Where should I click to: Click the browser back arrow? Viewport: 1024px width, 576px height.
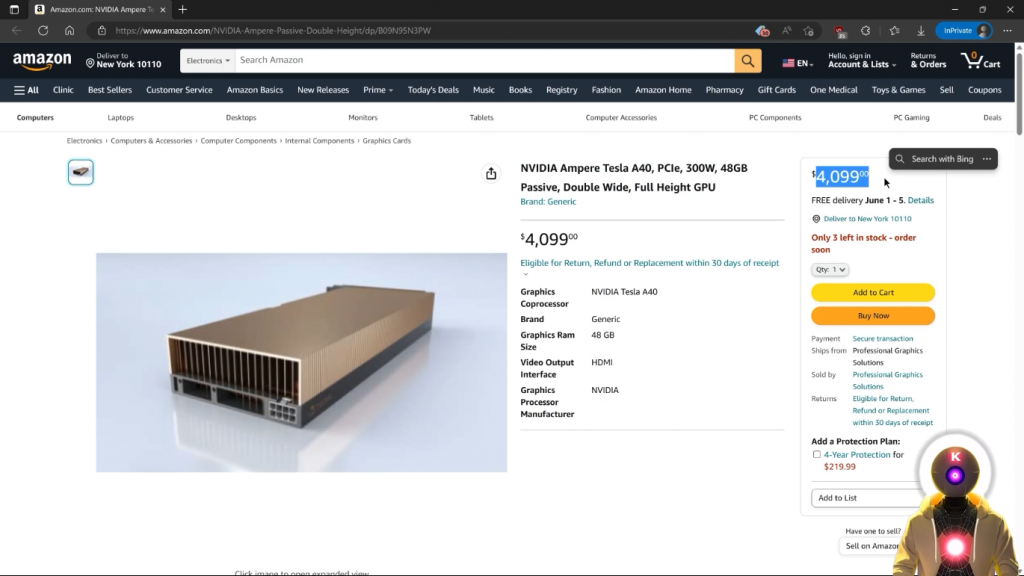pyautogui.click(x=16, y=31)
